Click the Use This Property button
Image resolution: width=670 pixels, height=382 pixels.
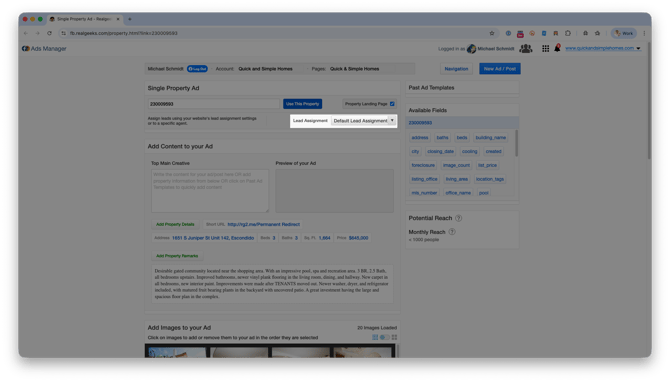(303, 104)
